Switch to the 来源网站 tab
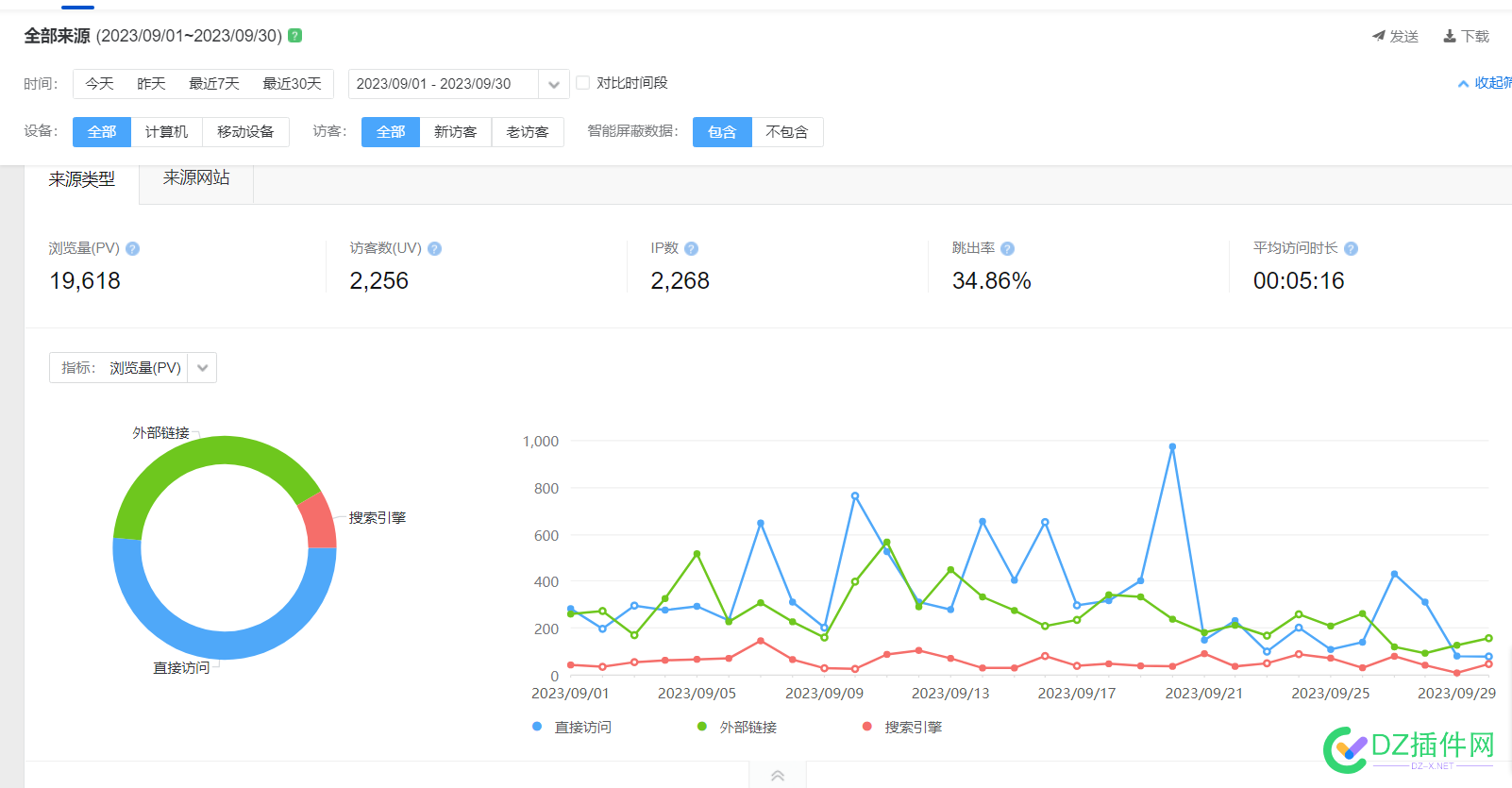Screen dimensions: 1512x788 pos(196,178)
